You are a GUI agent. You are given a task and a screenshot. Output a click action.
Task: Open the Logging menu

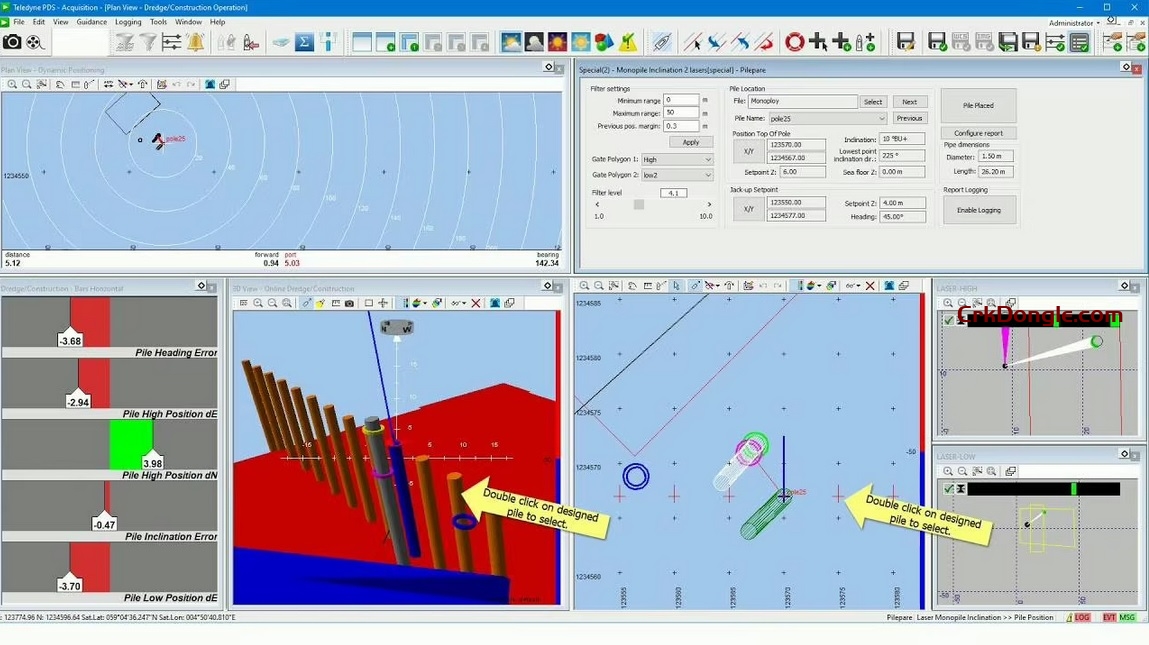tap(127, 21)
